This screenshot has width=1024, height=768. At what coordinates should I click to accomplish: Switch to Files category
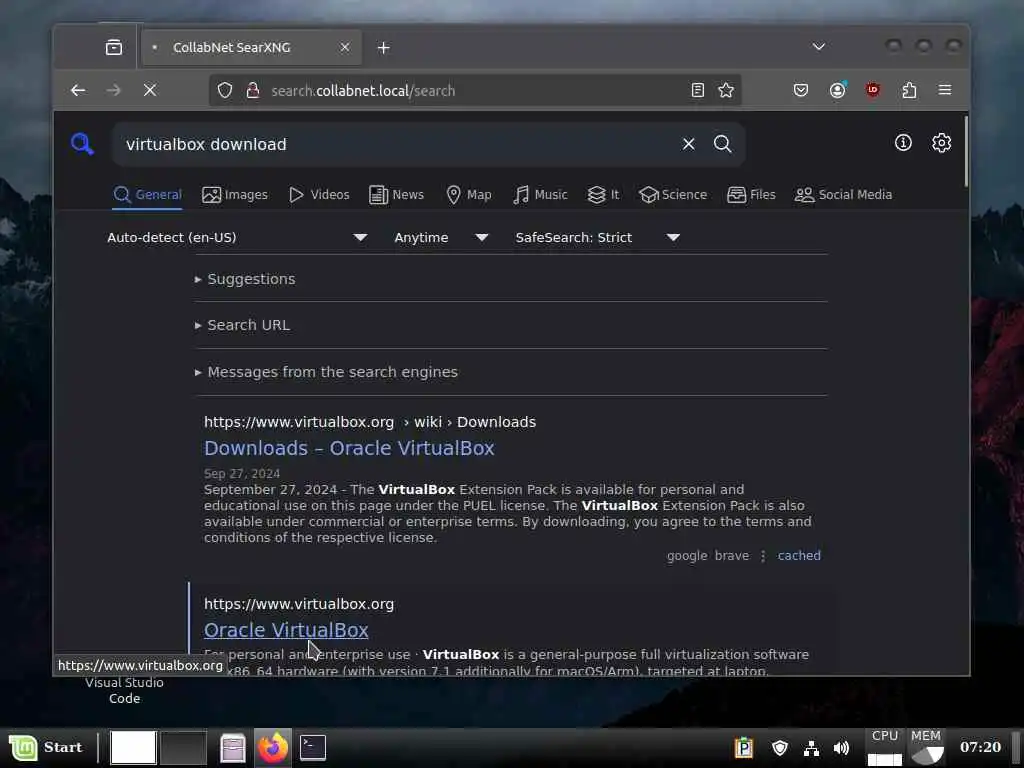point(751,195)
